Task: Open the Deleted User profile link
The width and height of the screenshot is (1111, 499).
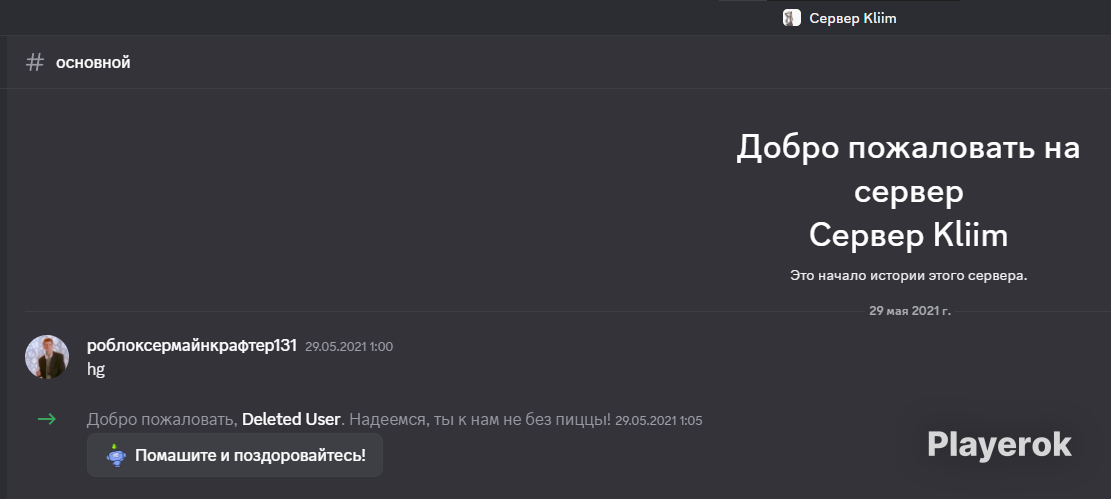Action: coord(291,419)
